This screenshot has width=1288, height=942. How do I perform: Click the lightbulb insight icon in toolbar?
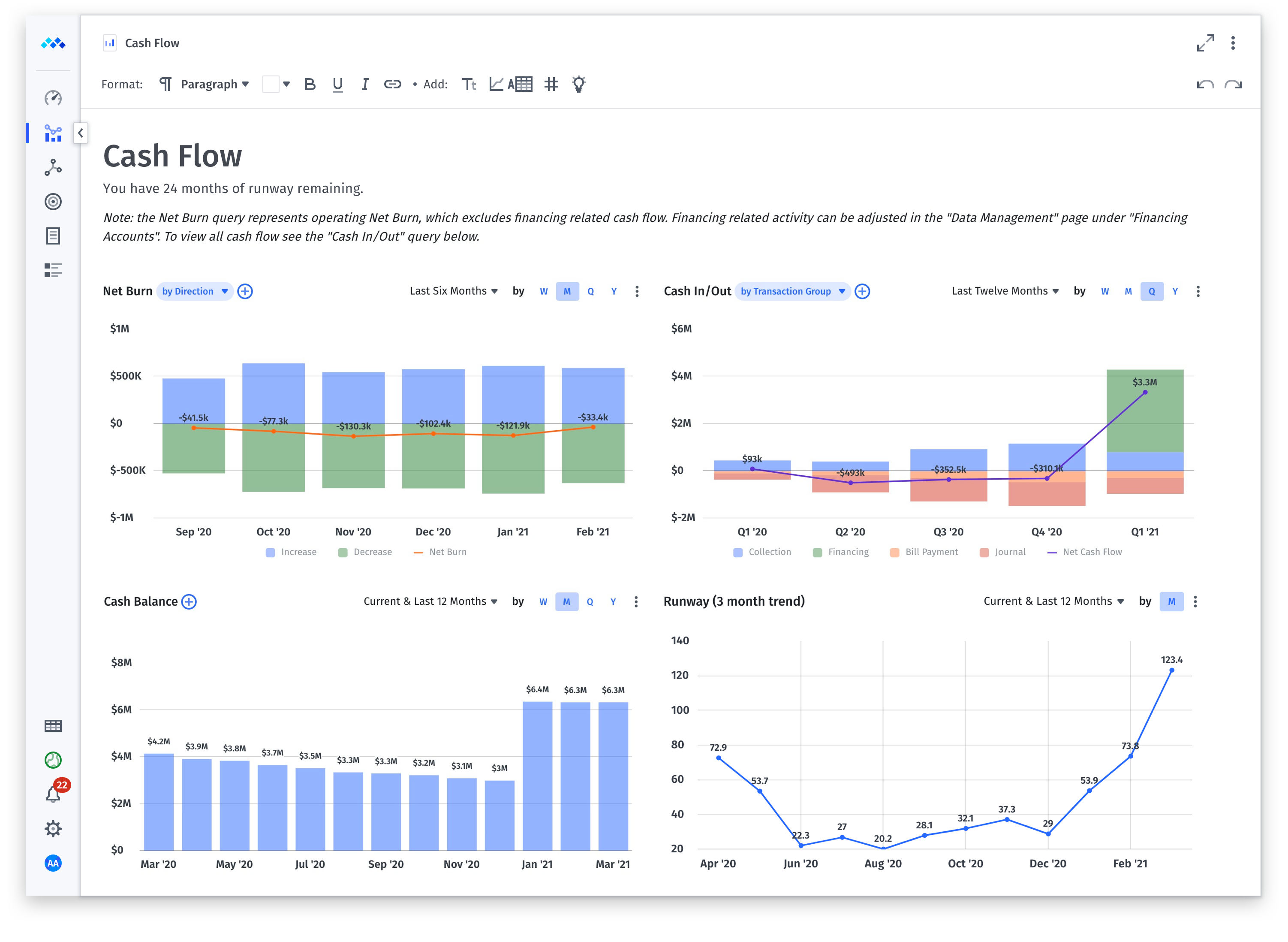click(578, 85)
